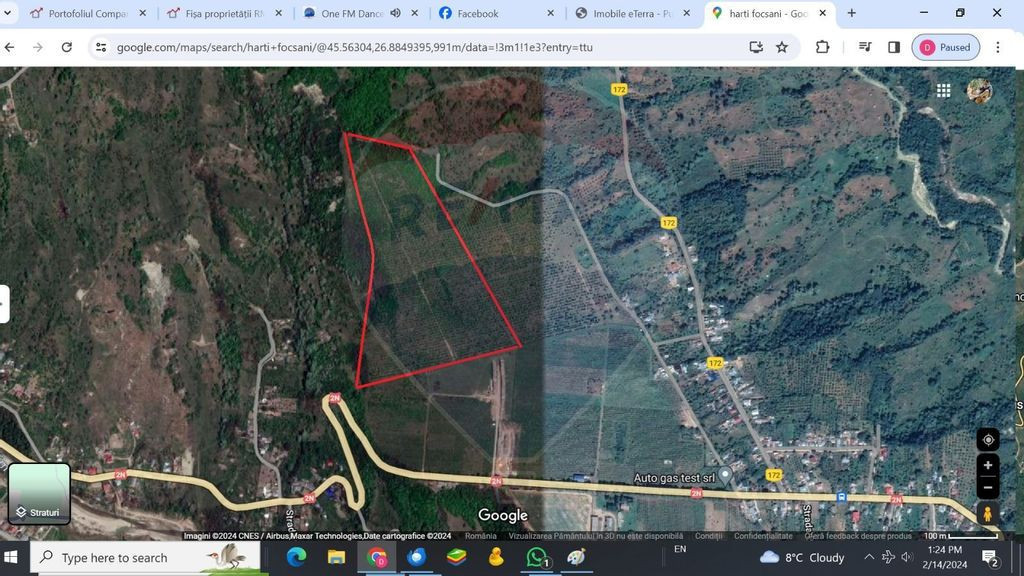This screenshot has height=576, width=1024.
Task: Zoom out of the map
Action: coord(987,488)
